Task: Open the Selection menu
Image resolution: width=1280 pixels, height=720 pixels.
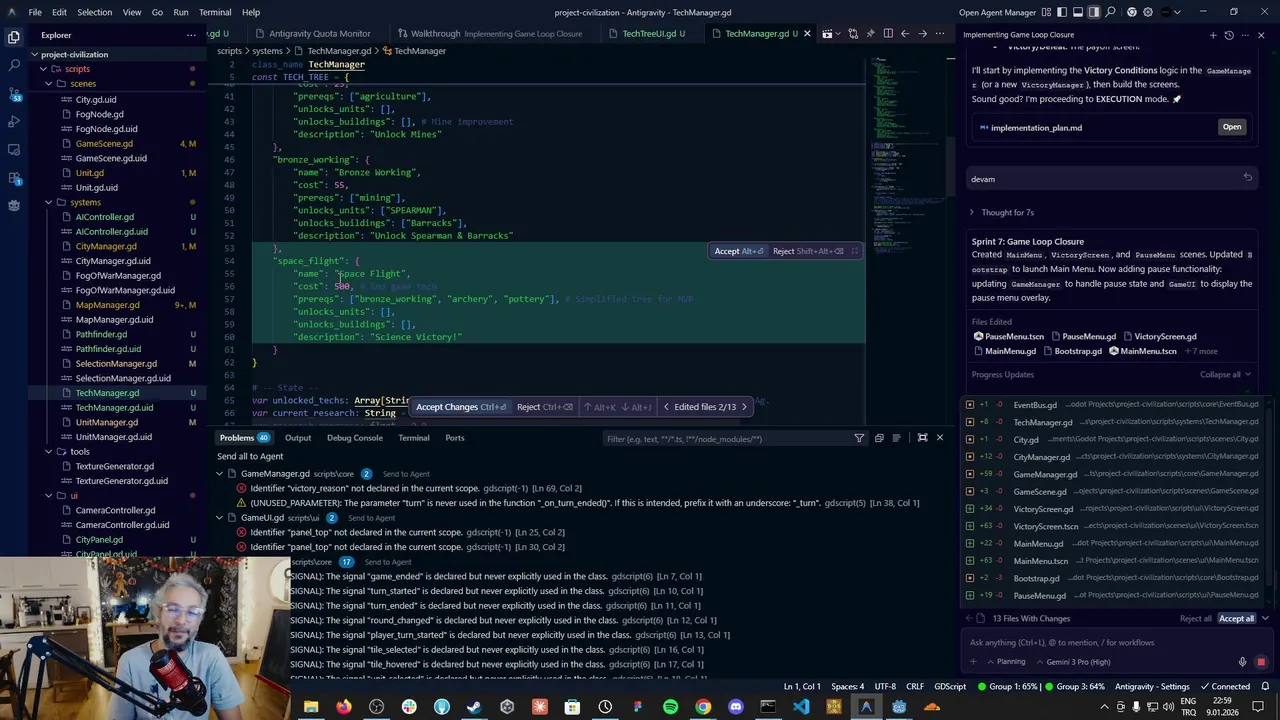Action: pos(94,12)
